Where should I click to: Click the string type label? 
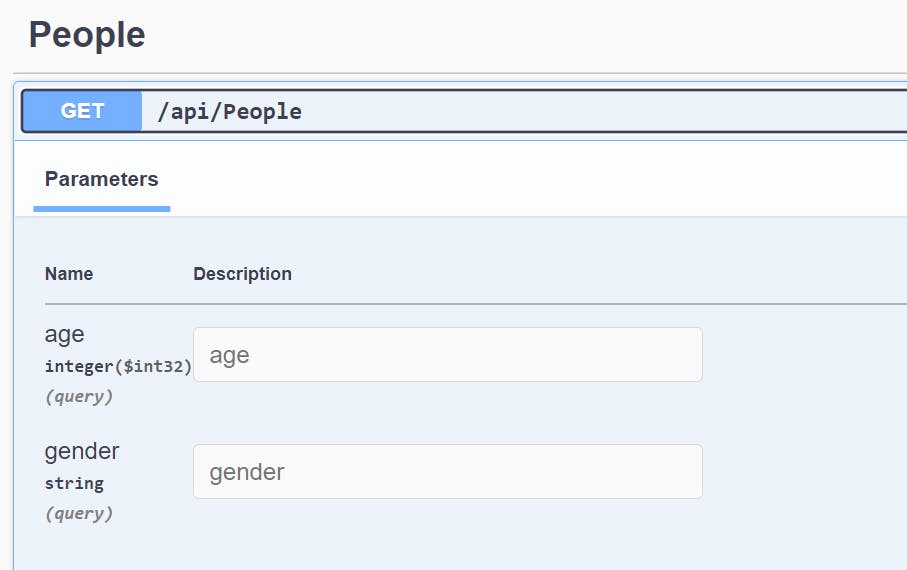[74, 483]
